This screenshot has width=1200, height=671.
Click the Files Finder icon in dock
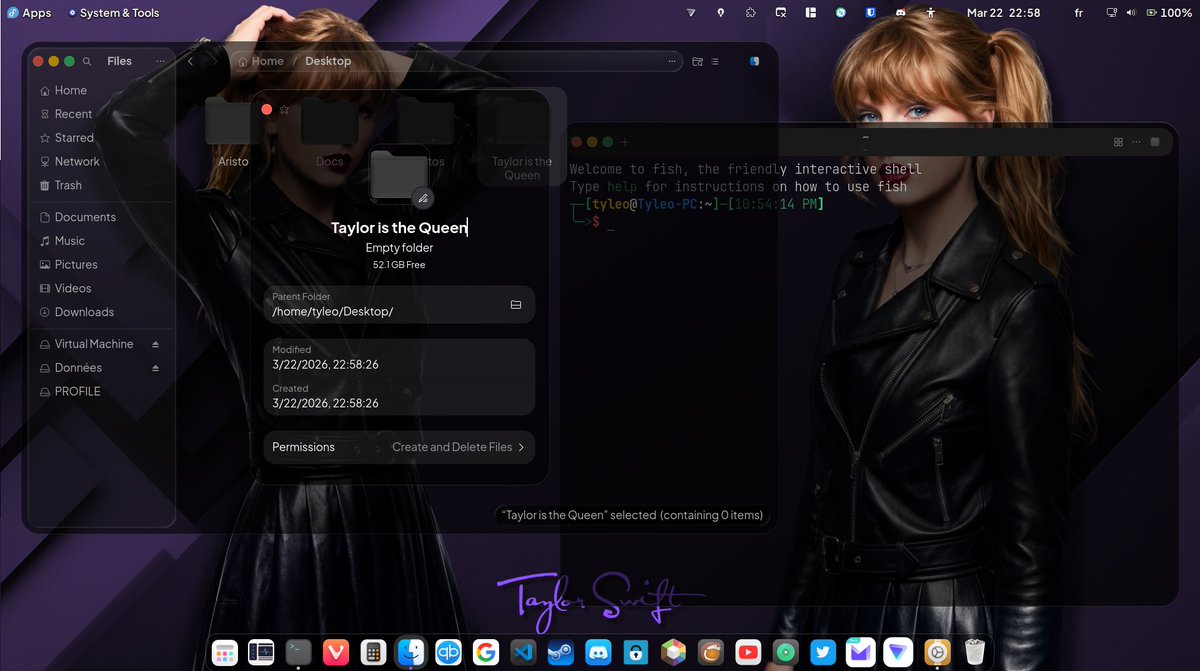click(410, 652)
